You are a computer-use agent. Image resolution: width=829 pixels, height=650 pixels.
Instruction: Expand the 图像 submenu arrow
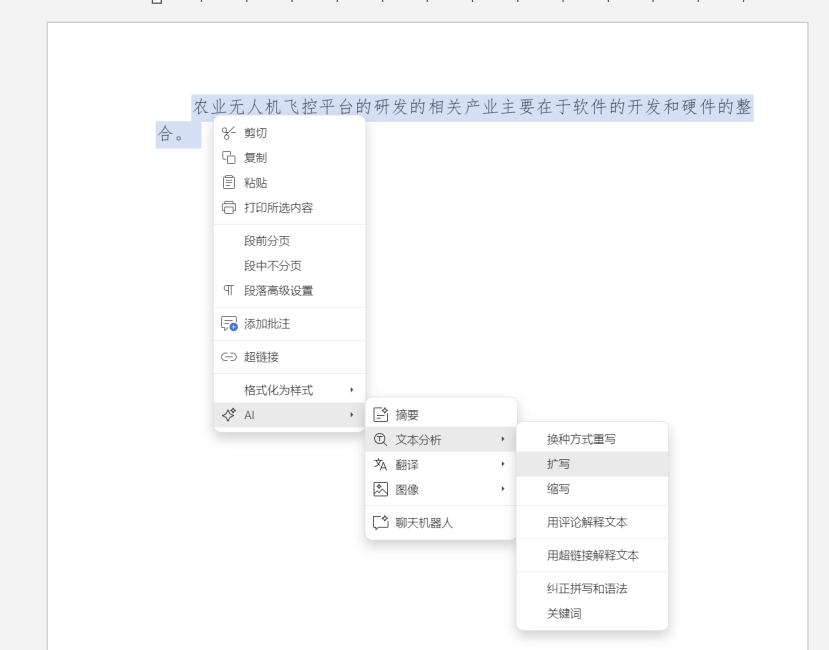tap(503, 489)
